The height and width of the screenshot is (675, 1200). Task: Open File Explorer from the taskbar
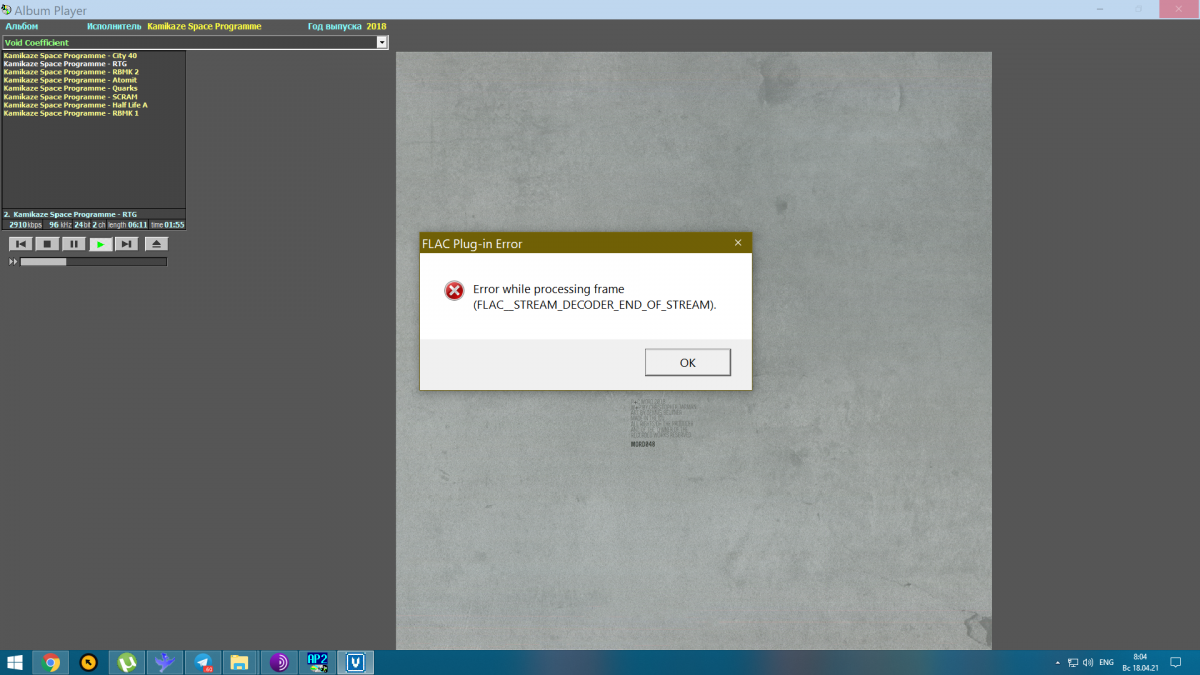[240, 662]
